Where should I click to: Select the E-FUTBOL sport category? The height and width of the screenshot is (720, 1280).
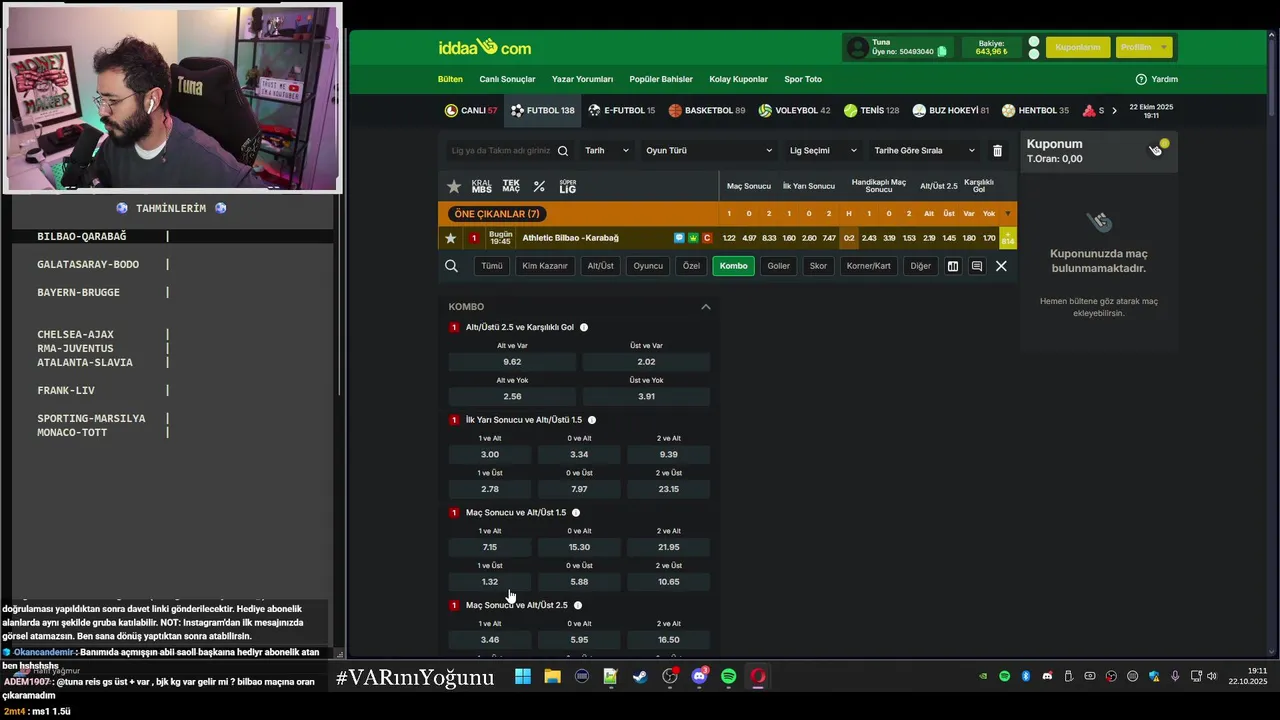pyautogui.click(x=621, y=110)
